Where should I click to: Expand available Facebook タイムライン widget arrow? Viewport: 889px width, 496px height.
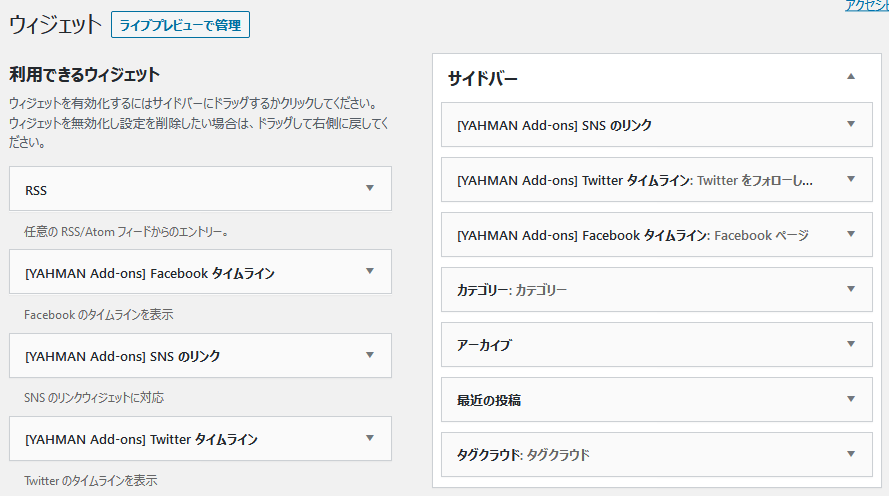click(x=370, y=272)
